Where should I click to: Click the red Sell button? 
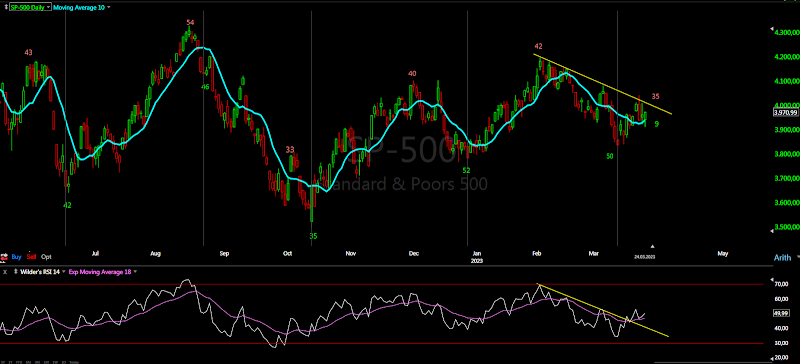[x=32, y=257]
